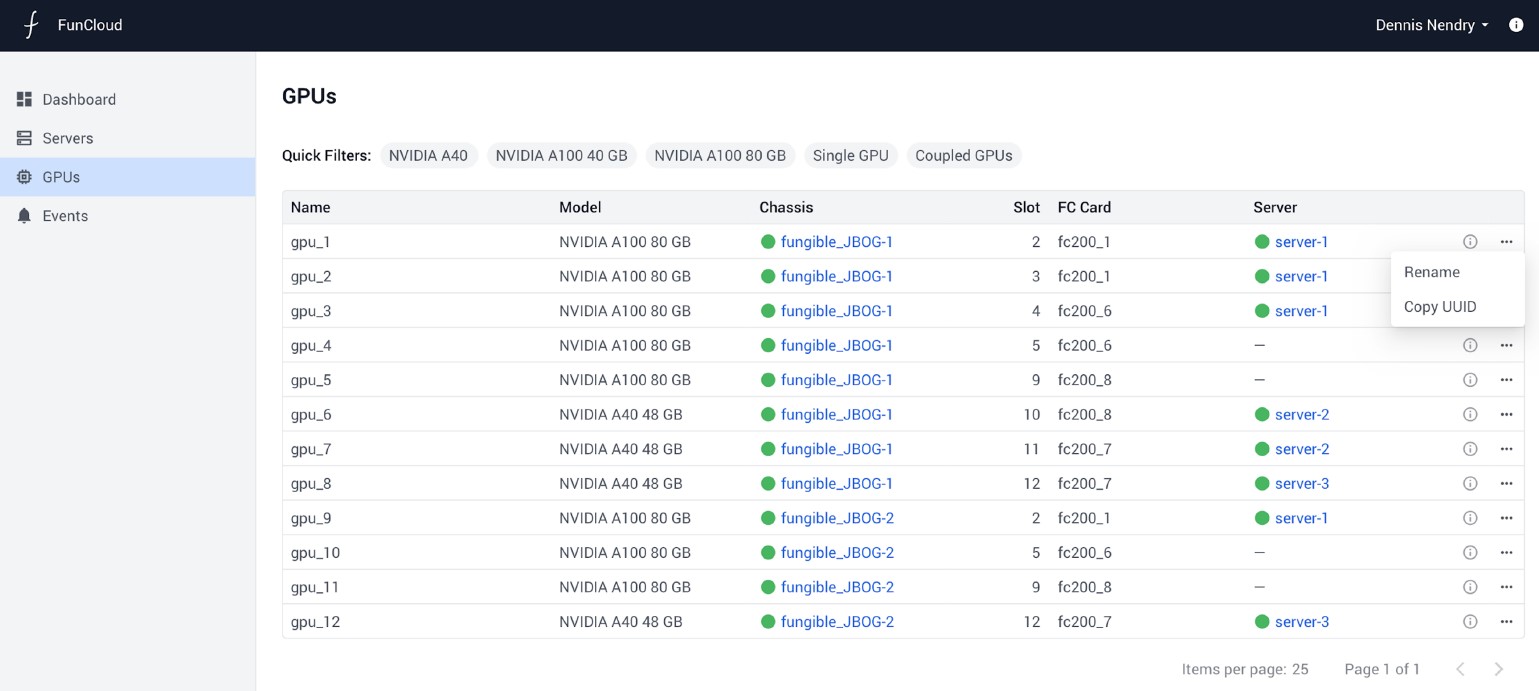Image resolution: width=1539 pixels, height=691 pixels.
Task: Sort the table by Slot column header
Action: pyautogui.click(x=1026, y=208)
